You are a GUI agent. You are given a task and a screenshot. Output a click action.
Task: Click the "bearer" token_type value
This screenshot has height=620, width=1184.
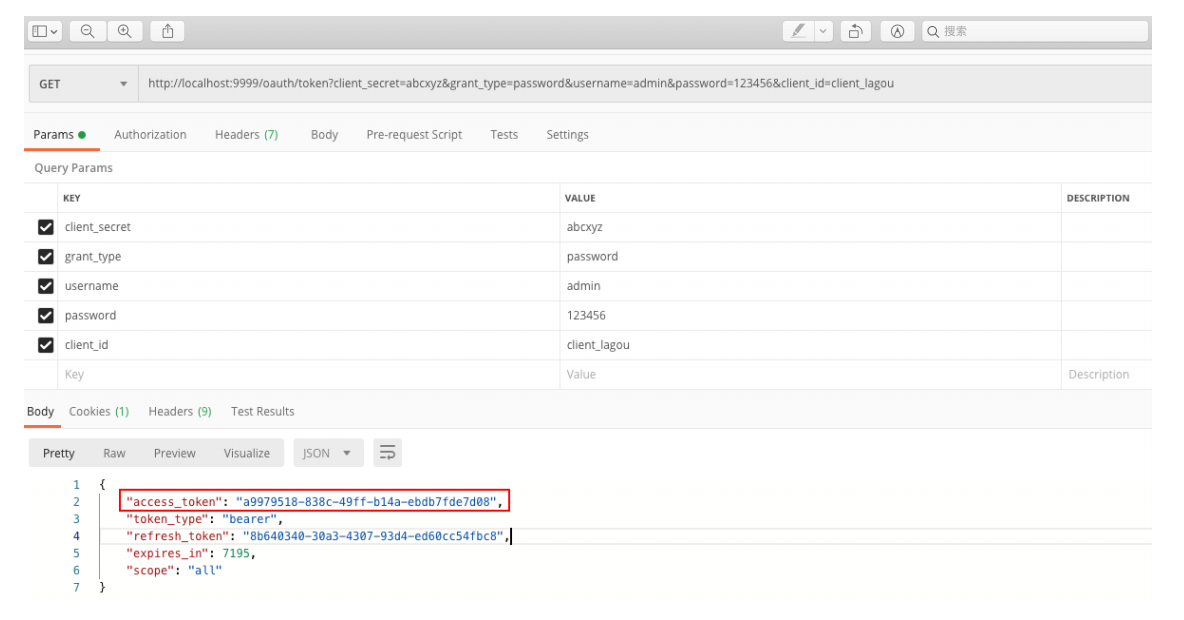pos(250,519)
